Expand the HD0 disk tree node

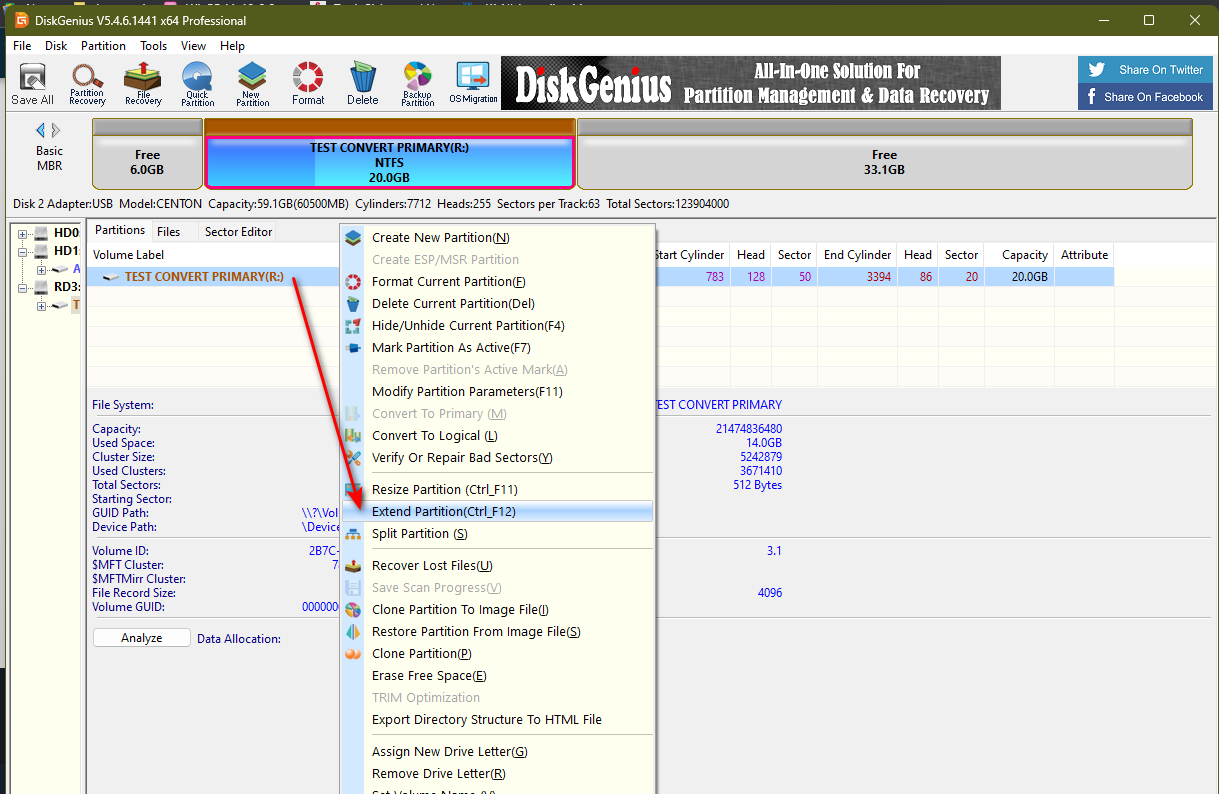pos(23,233)
